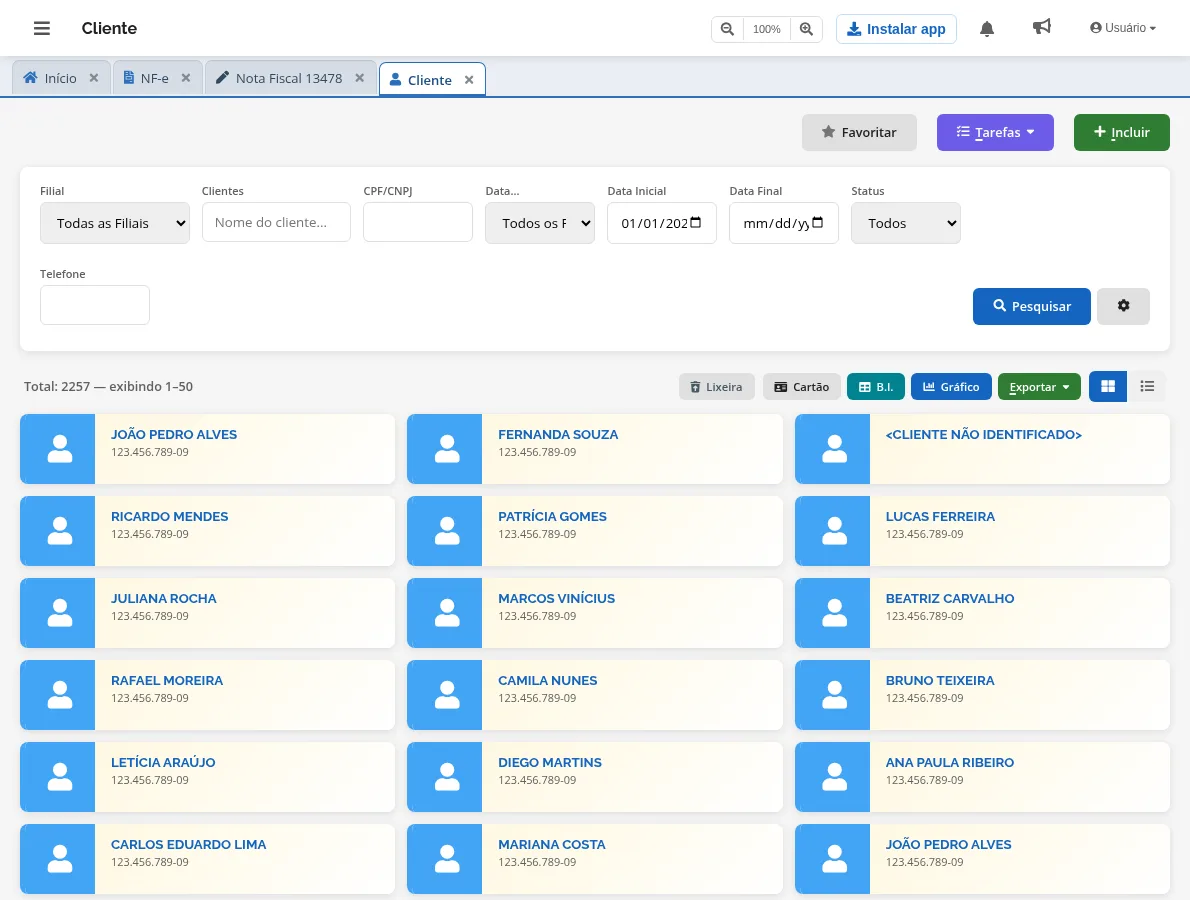Zoom out using the magnifier minus icon
1190x900 pixels.
tap(727, 29)
